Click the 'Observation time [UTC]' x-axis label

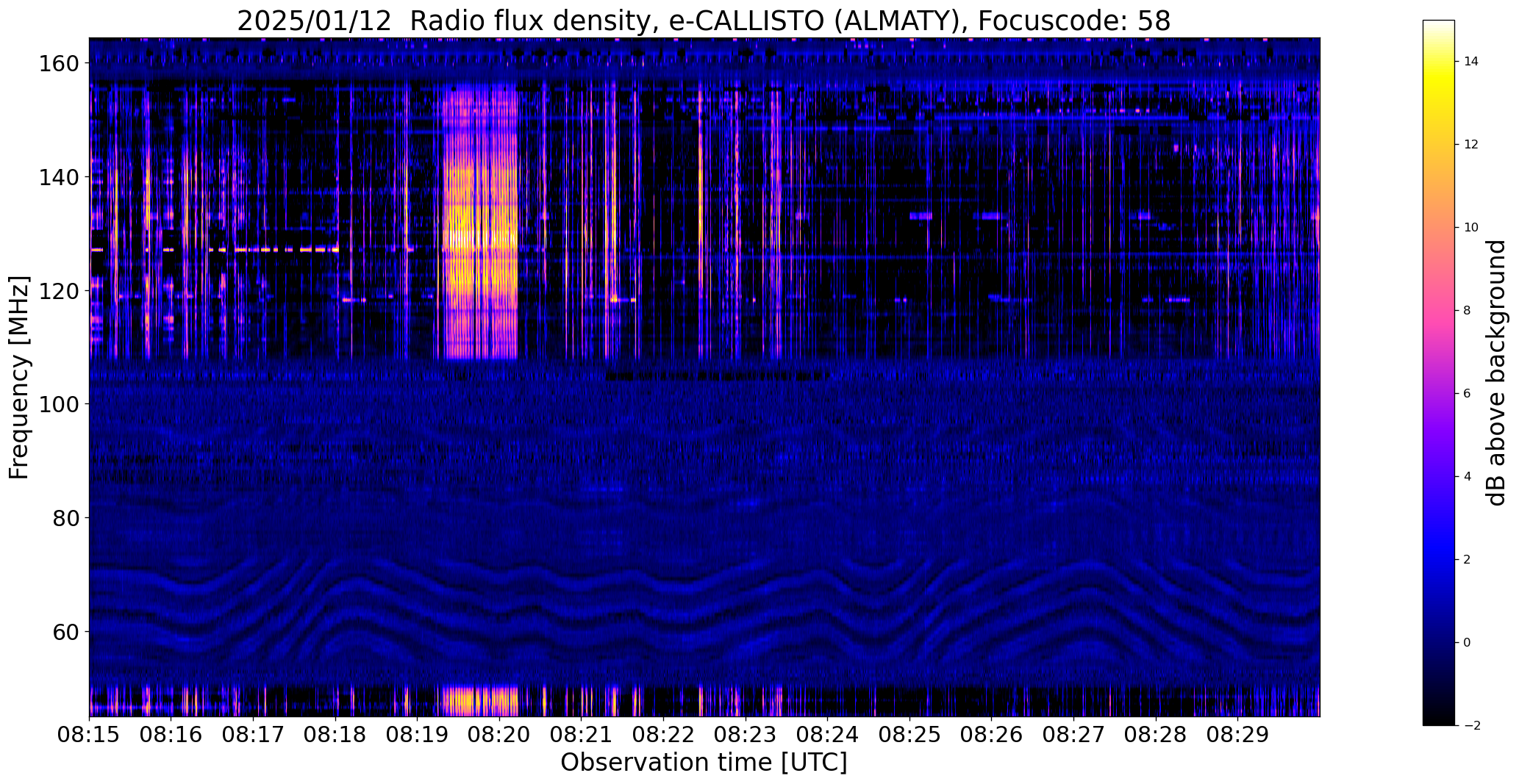point(704,763)
